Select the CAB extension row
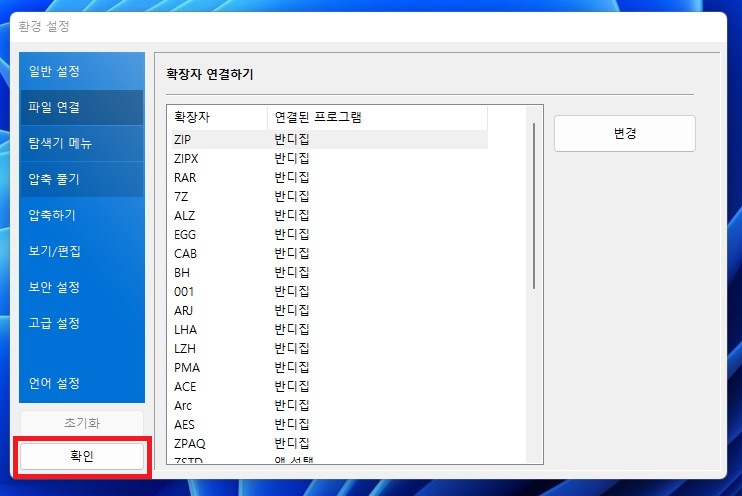 click(x=330, y=253)
